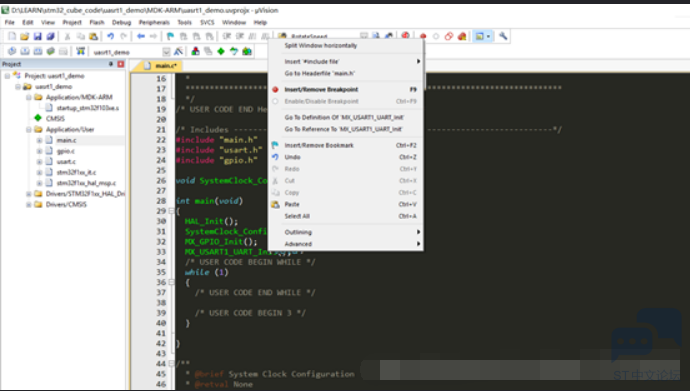Open the SVCS menu
The height and width of the screenshot is (391, 690).
coord(207,22)
